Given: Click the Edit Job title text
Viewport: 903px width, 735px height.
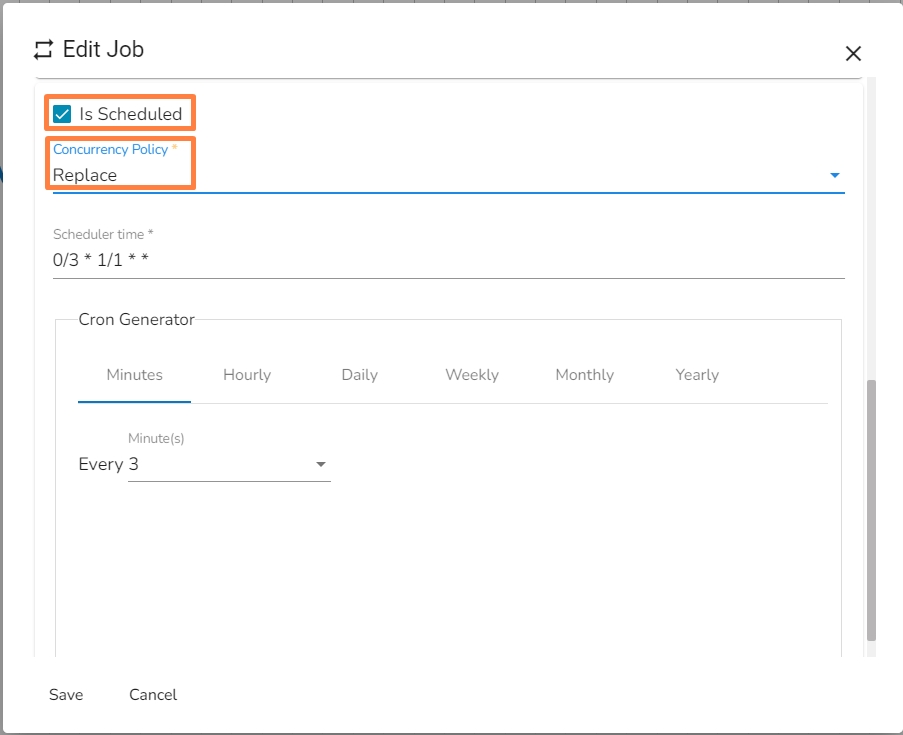Looking at the screenshot, I should pos(103,49).
